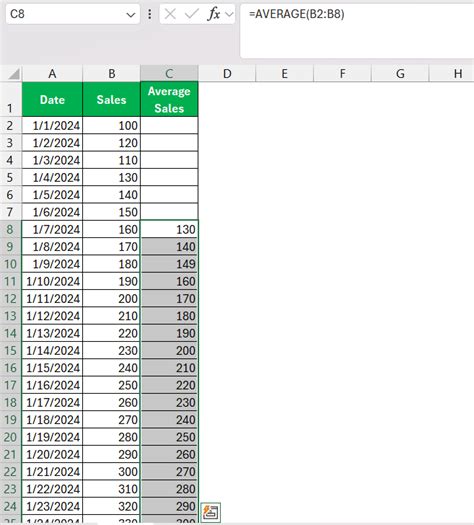
Task: Select the column A header
Action: [52, 73]
